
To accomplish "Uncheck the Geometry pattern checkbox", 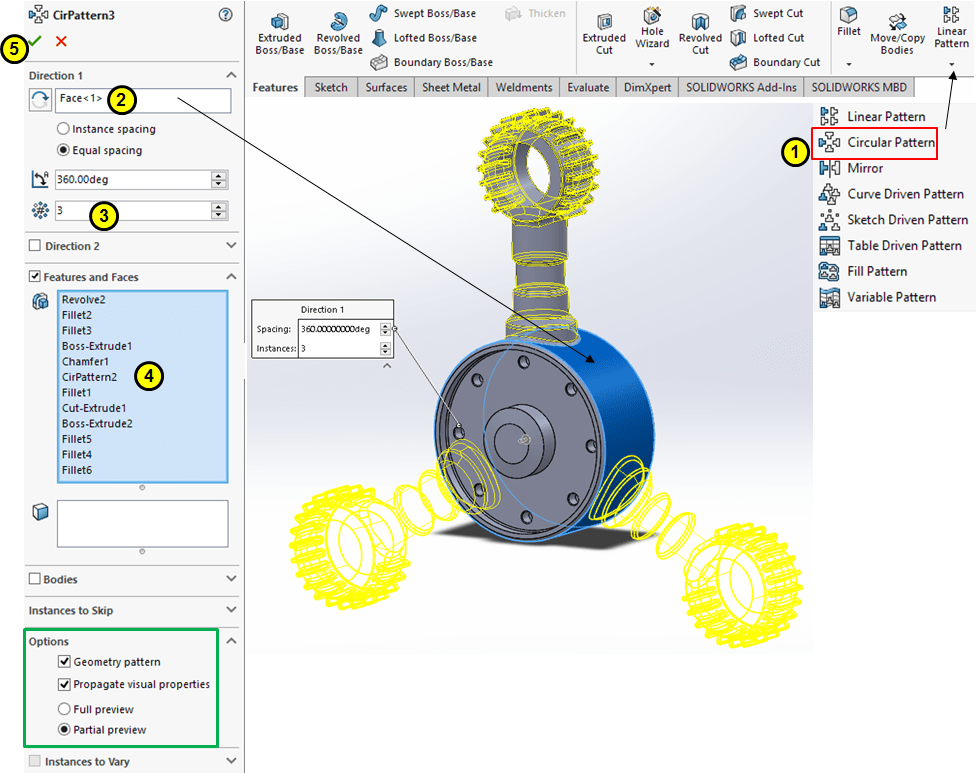I will (64, 662).
